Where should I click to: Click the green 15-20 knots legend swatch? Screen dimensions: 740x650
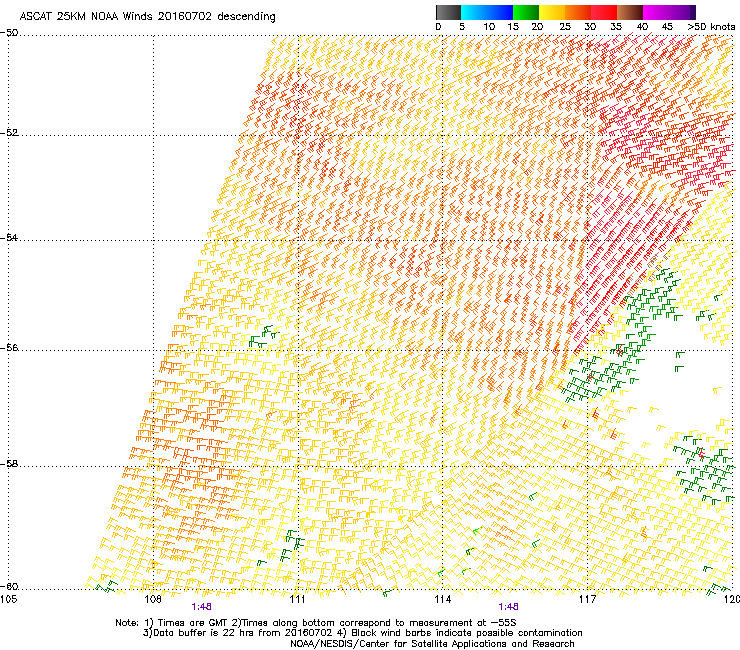pyautogui.click(x=526, y=12)
